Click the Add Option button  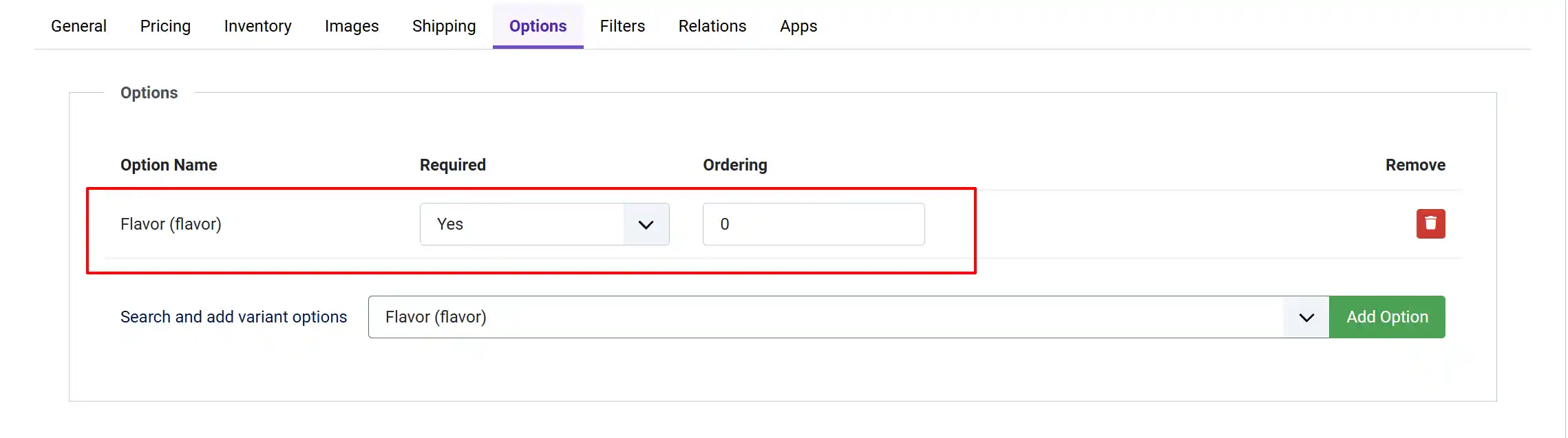click(1387, 317)
